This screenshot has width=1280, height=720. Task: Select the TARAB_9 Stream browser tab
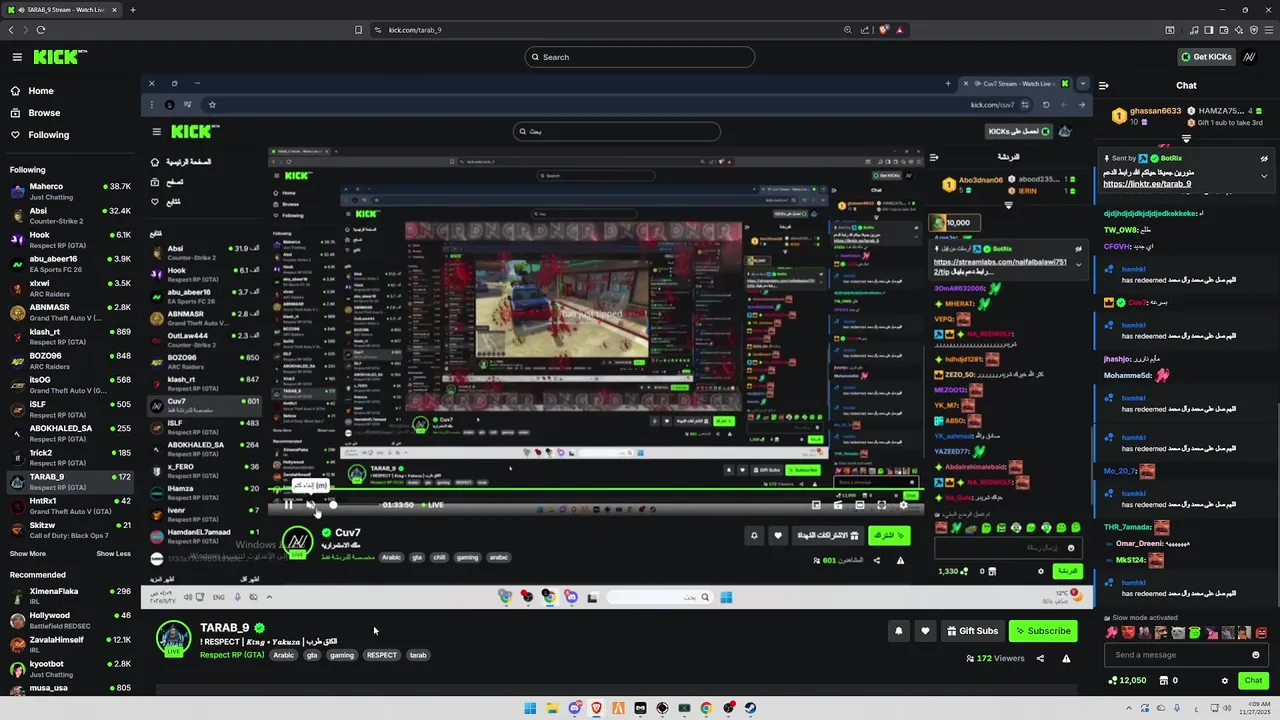60,10
